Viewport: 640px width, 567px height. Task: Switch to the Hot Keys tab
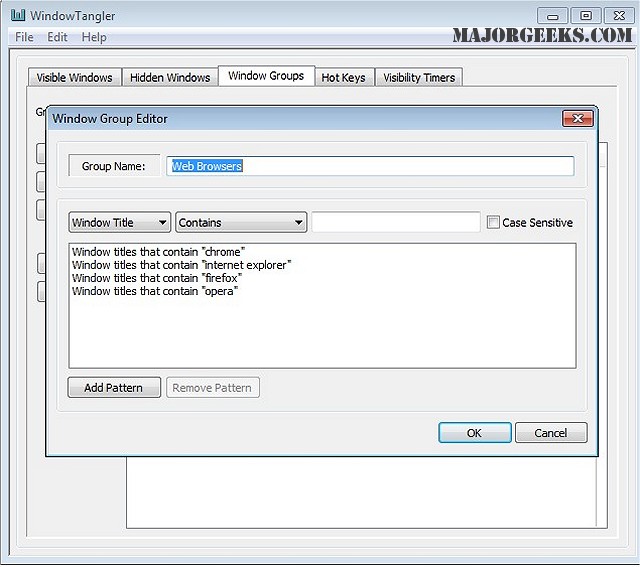(343, 77)
